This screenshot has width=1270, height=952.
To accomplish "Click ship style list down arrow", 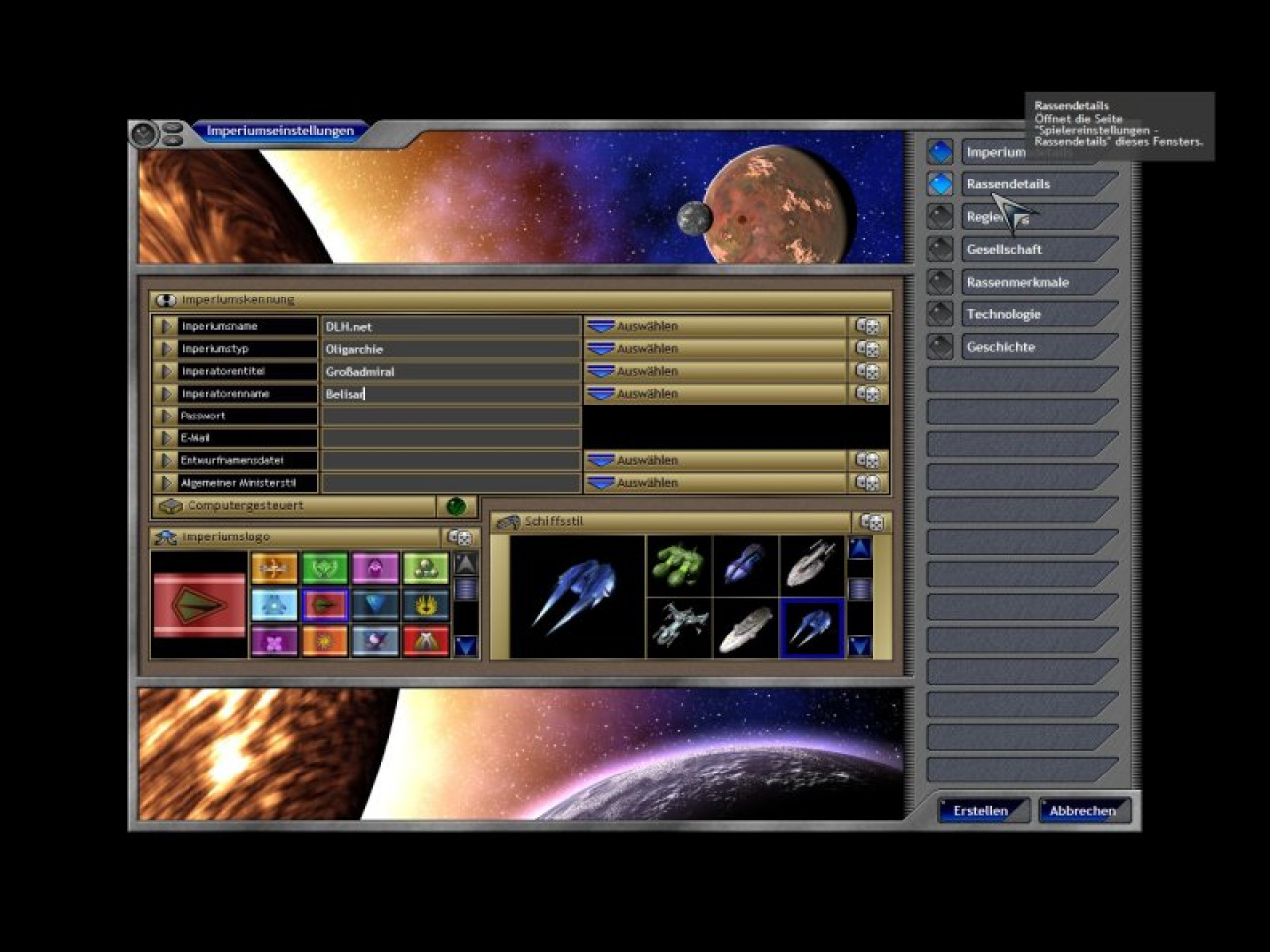I will point(859,646).
